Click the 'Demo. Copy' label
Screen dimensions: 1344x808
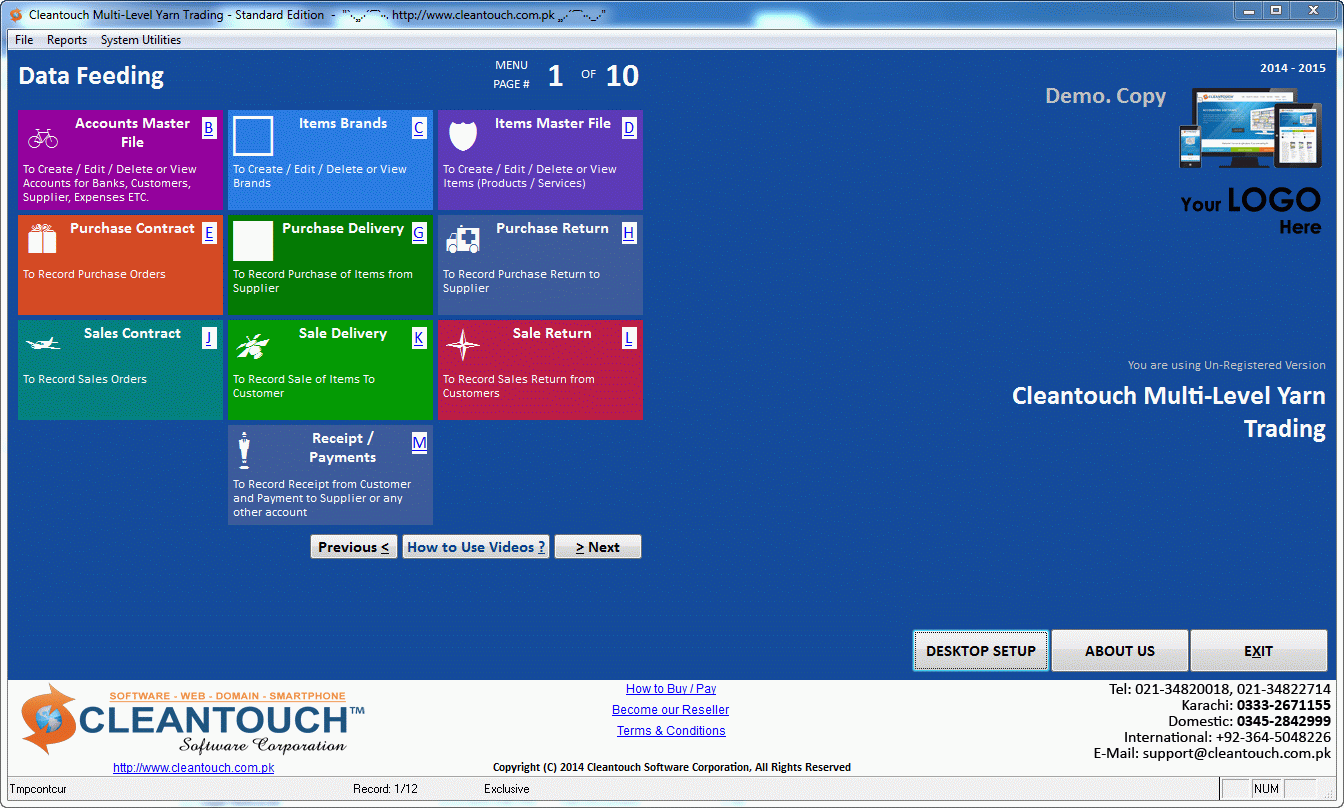point(1106,96)
